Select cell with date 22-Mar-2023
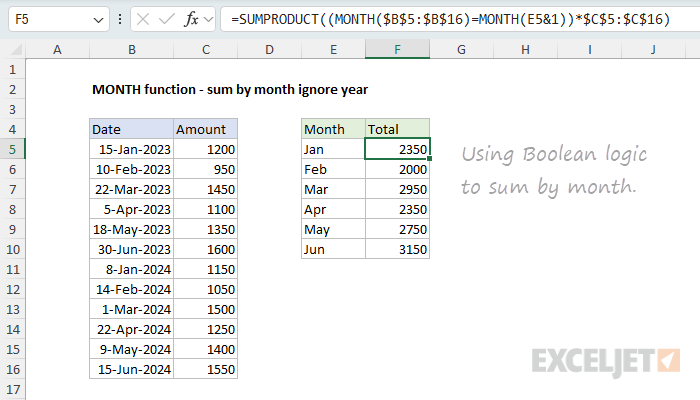The image size is (700, 400). tap(132, 189)
